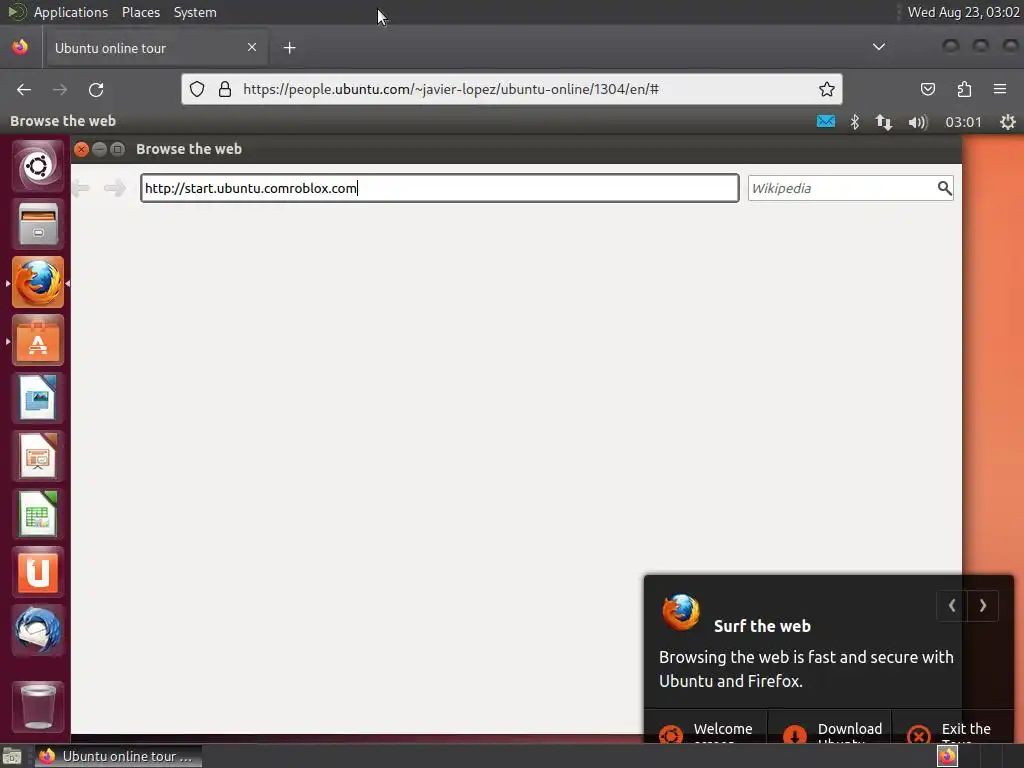Open LibreOffice Calc spreadsheet from the launcher
Screen dimensions: 1024x768
point(38,514)
